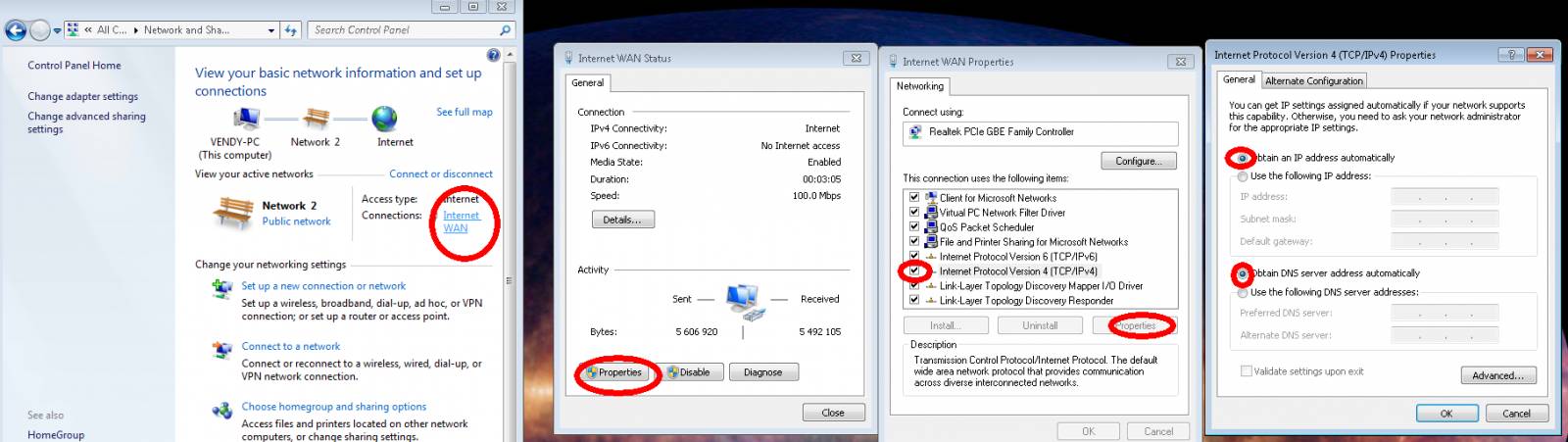The image size is (1568, 442).
Task: Open HomeGroup under See also
Action: click(56, 435)
